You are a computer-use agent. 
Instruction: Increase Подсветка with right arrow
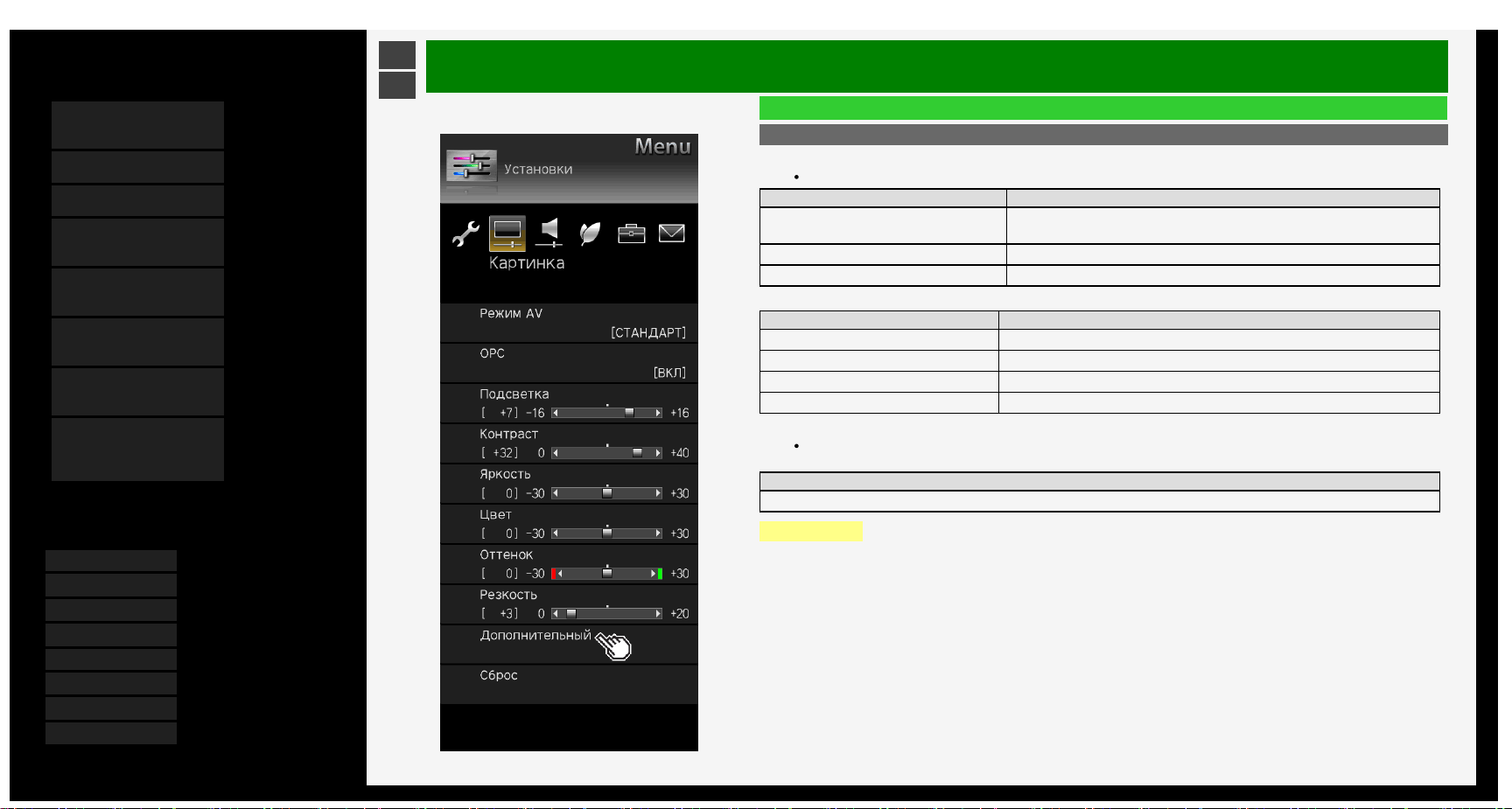[x=658, y=413]
